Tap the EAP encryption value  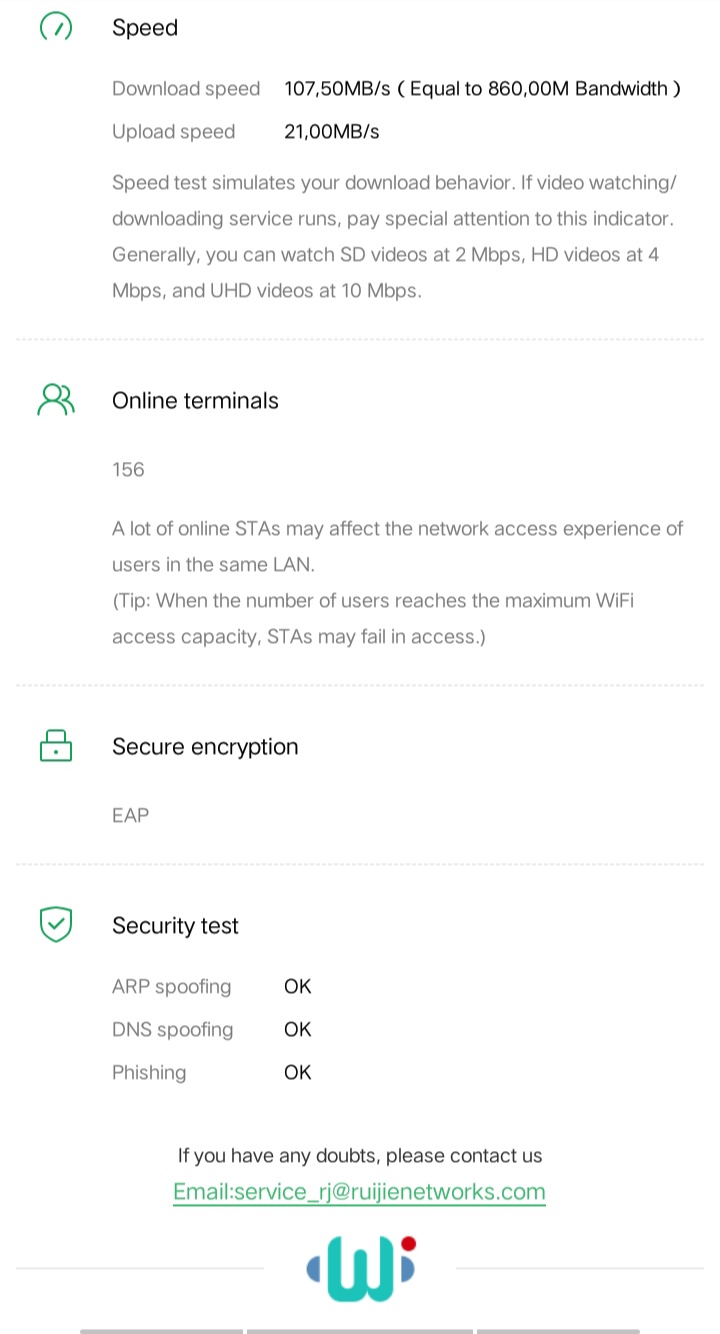click(130, 816)
